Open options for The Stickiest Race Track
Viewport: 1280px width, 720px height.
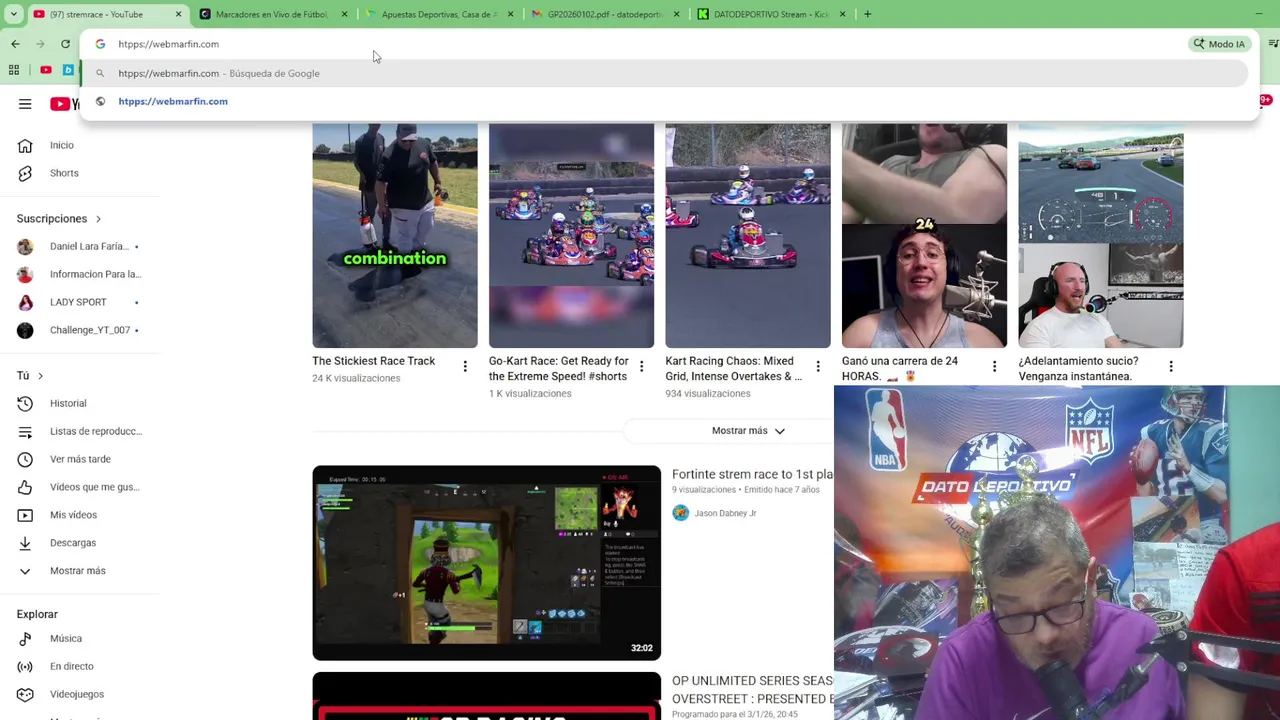[465, 367]
